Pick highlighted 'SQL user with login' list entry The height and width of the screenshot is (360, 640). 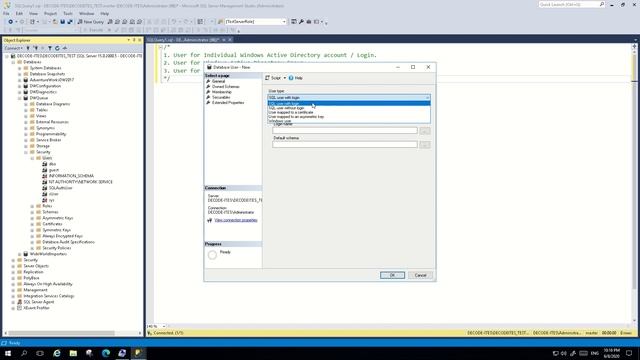pyautogui.click(x=349, y=104)
